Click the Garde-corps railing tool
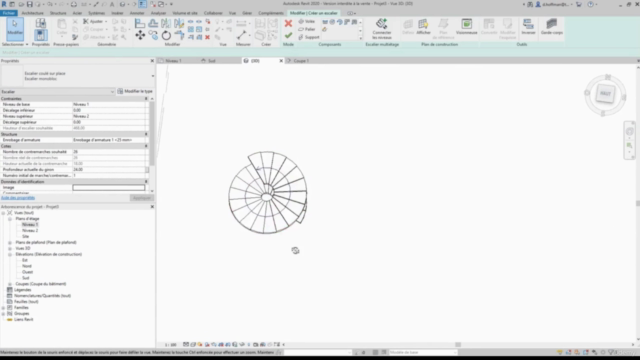The height and width of the screenshot is (360, 640). pos(552,27)
